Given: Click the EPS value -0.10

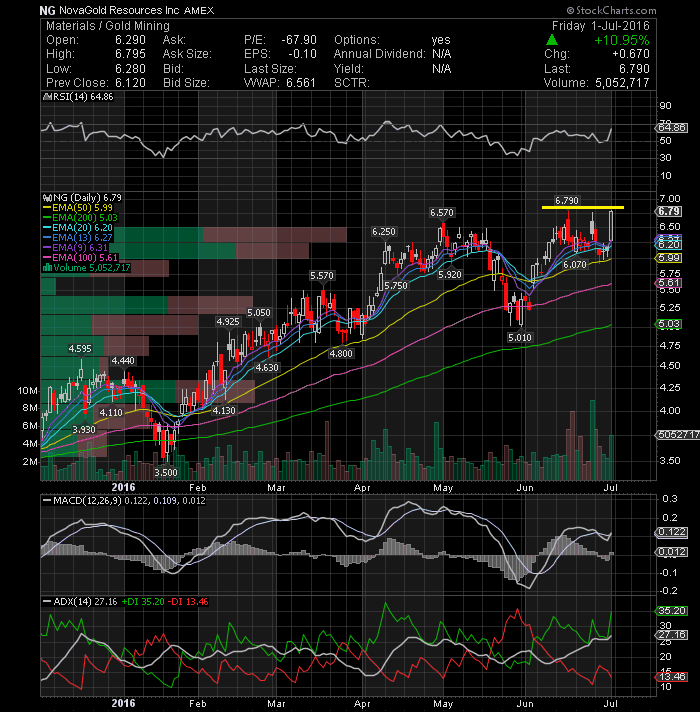Looking at the screenshot, I should [302, 54].
